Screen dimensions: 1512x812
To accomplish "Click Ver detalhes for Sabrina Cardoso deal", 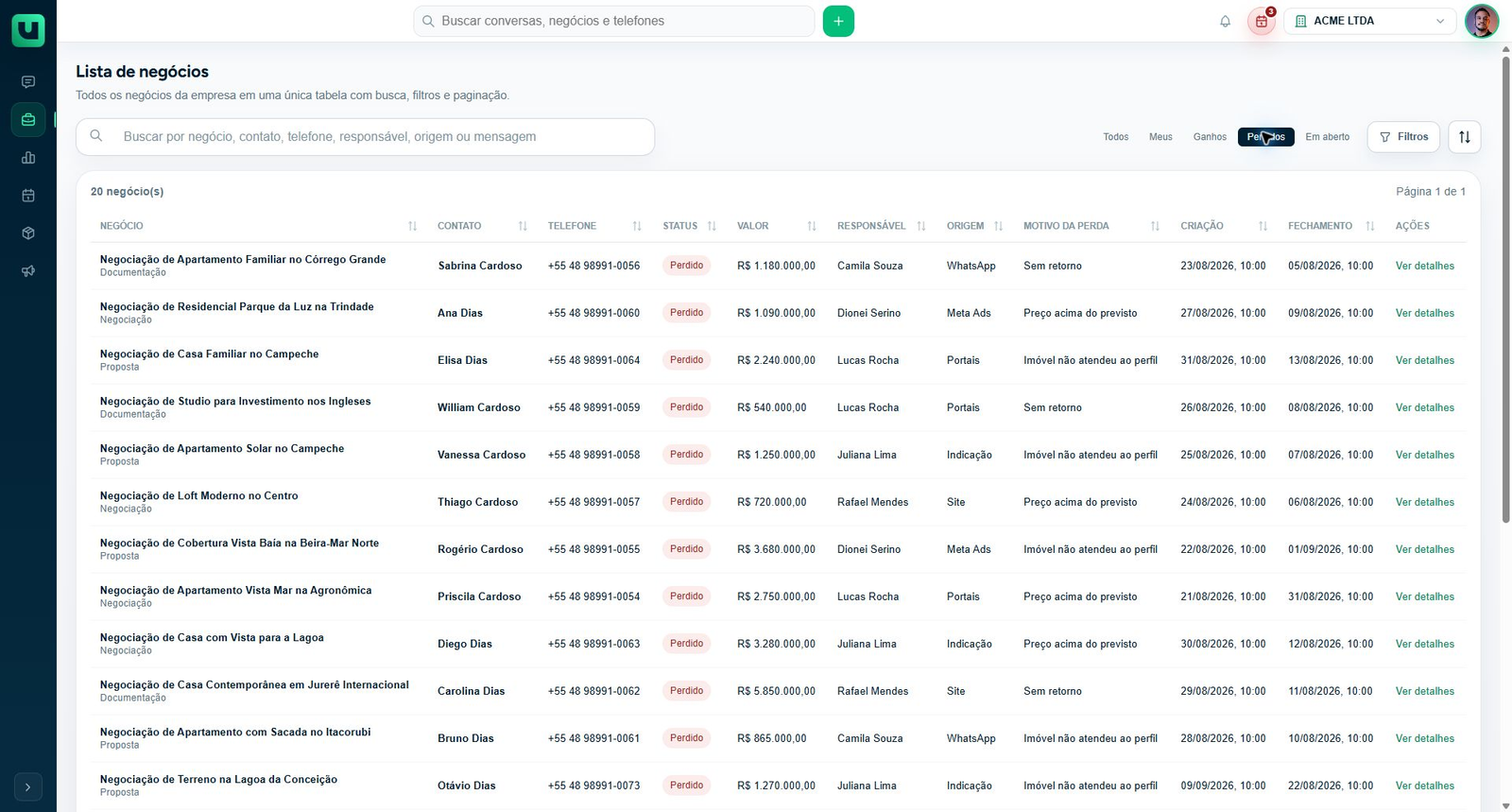I will click(x=1425, y=266).
